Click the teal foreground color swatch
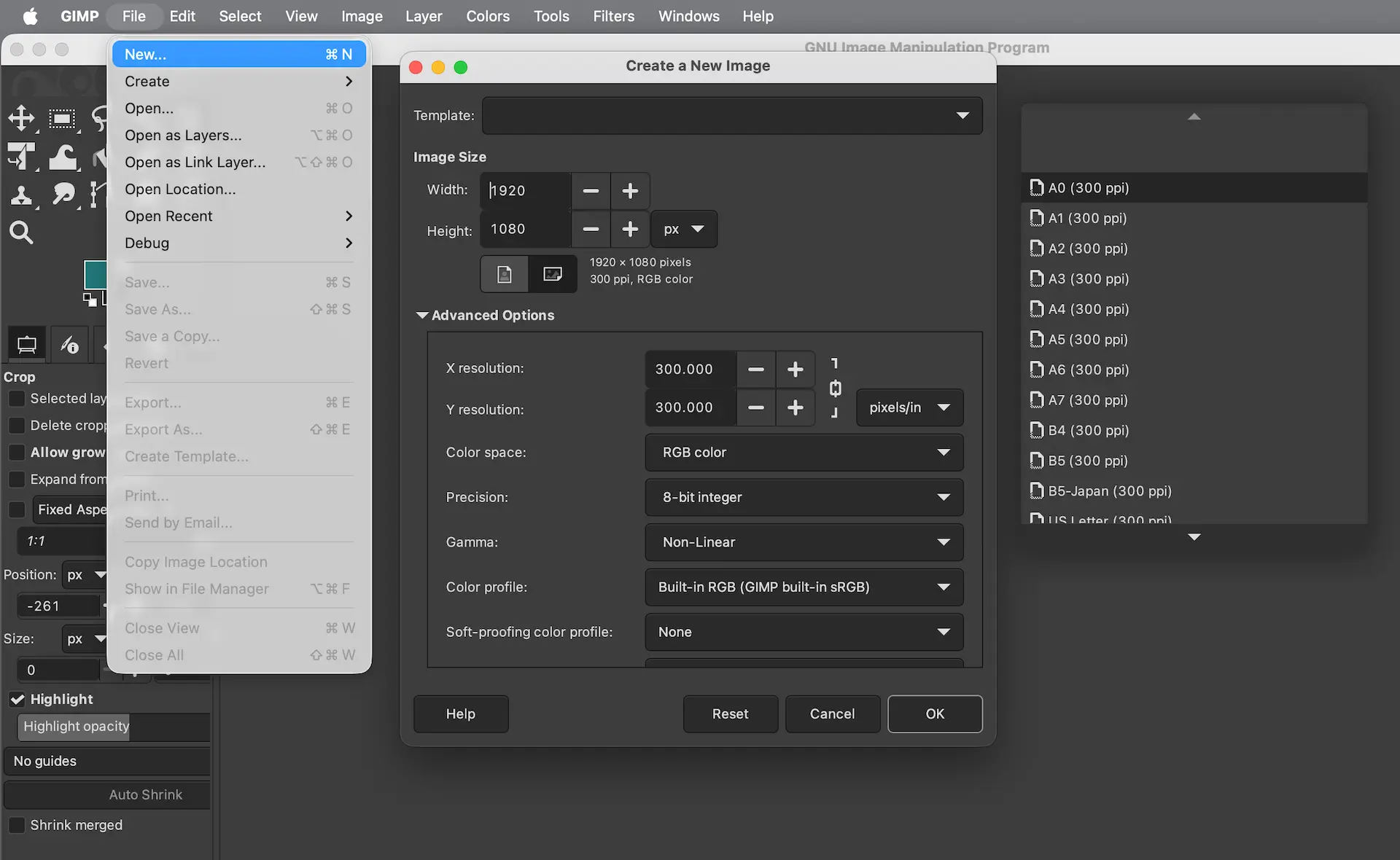This screenshot has width=1400, height=860. coord(95,274)
